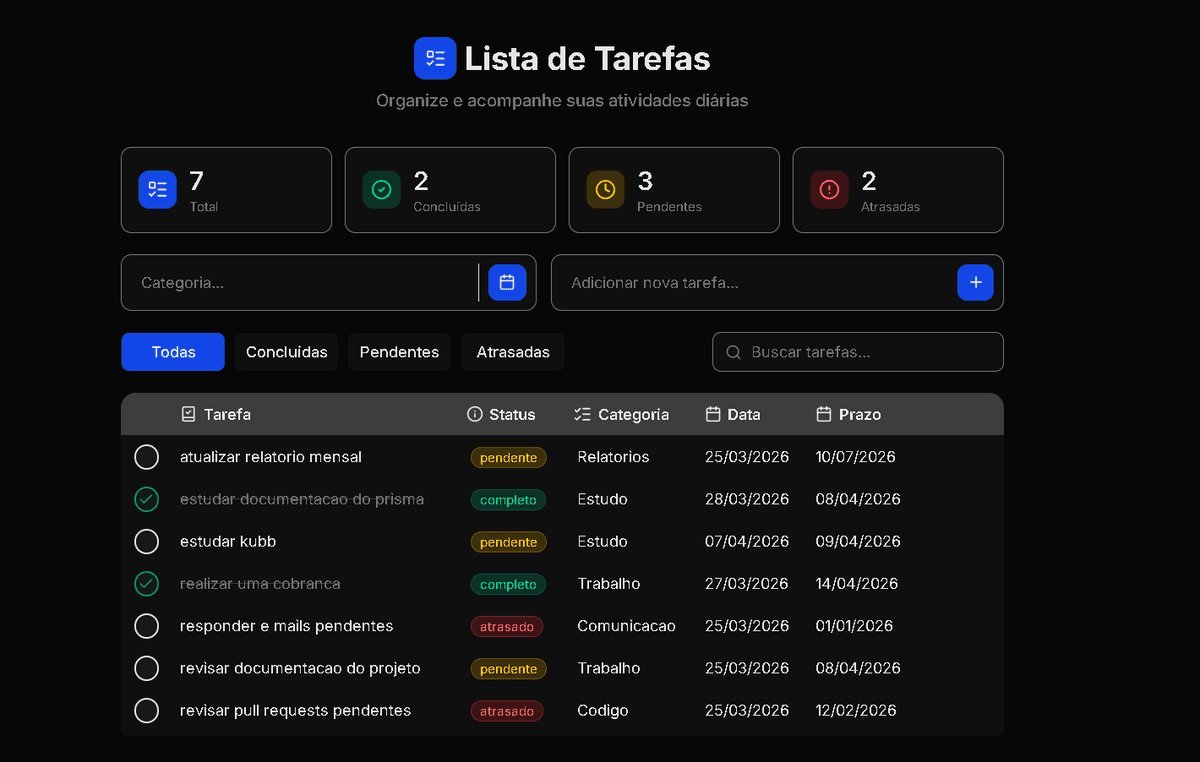1200x762 pixels.
Task: Click the Status column header
Action: click(x=501, y=414)
